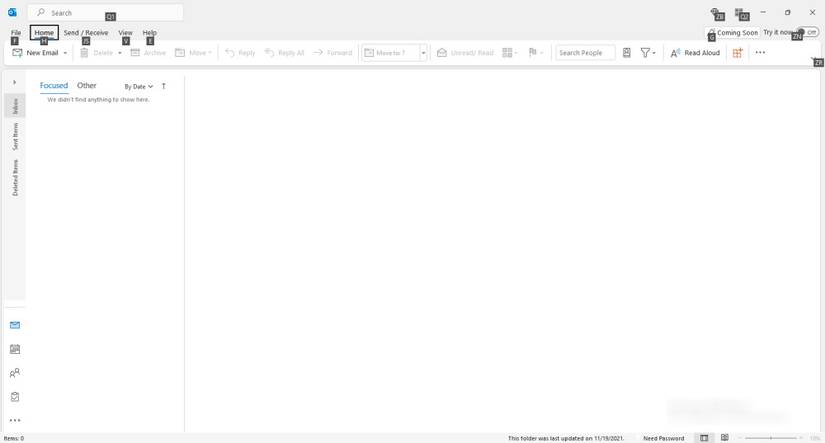The image size is (825, 443).
Task: Select the Deleted Items folder
Action: [15, 178]
